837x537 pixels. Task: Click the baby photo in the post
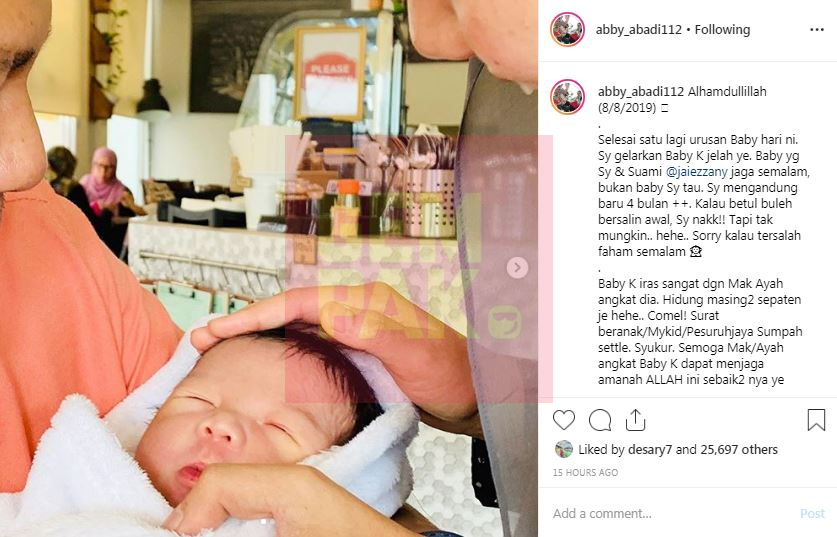pyautogui.click(x=269, y=268)
